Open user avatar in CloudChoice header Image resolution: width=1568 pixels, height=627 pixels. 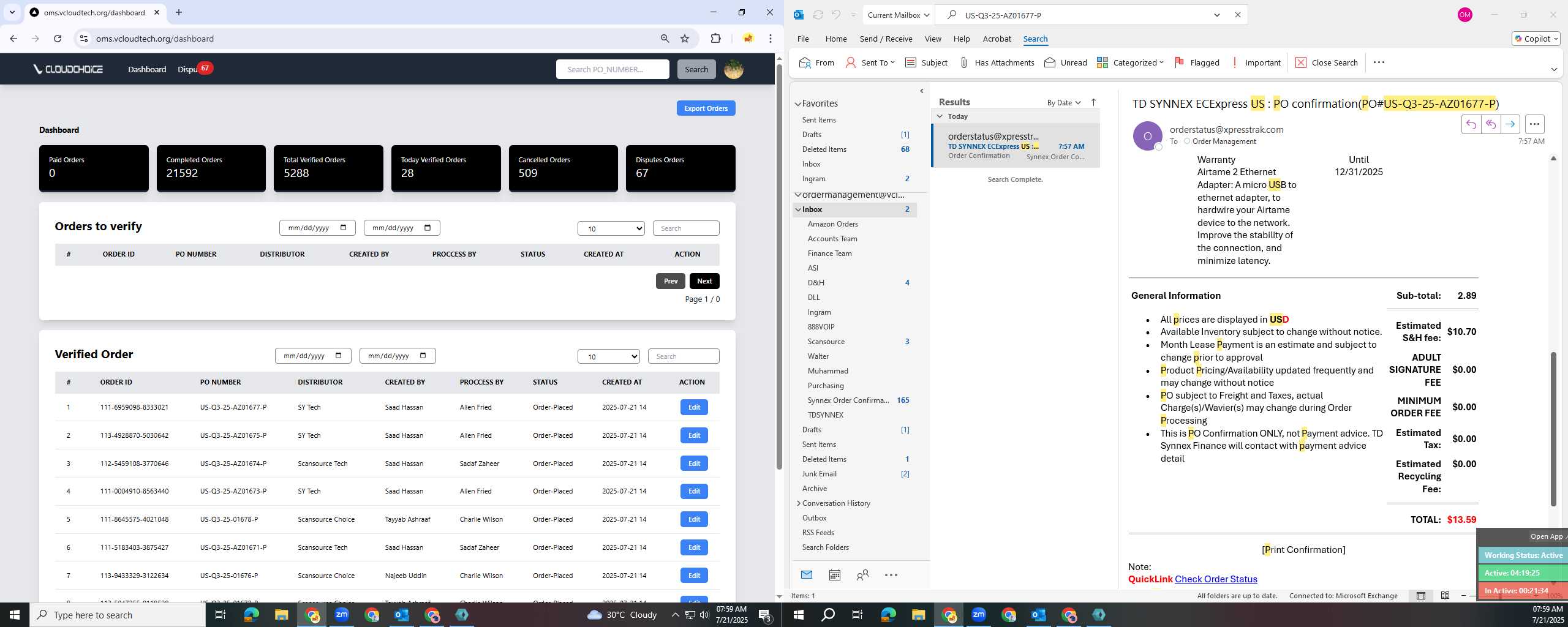pyautogui.click(x=734, y=69)
